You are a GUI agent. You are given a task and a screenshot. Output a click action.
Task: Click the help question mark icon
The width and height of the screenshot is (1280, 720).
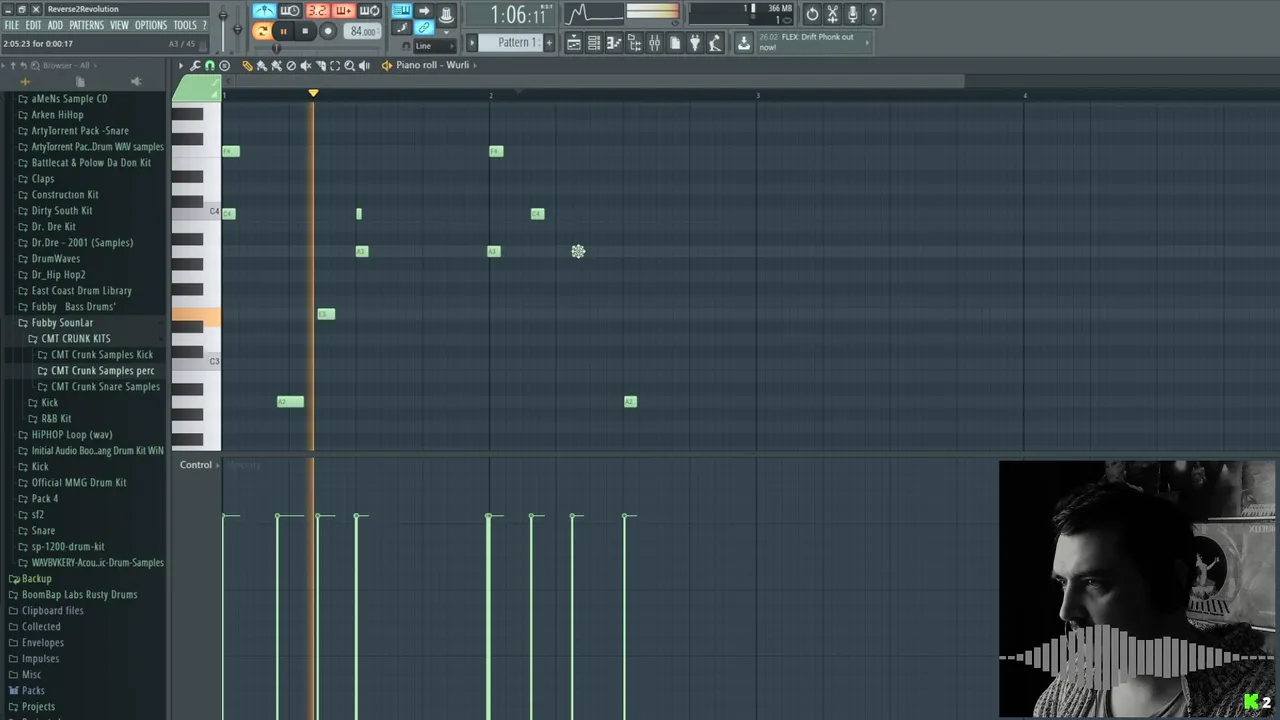[872, 14]
